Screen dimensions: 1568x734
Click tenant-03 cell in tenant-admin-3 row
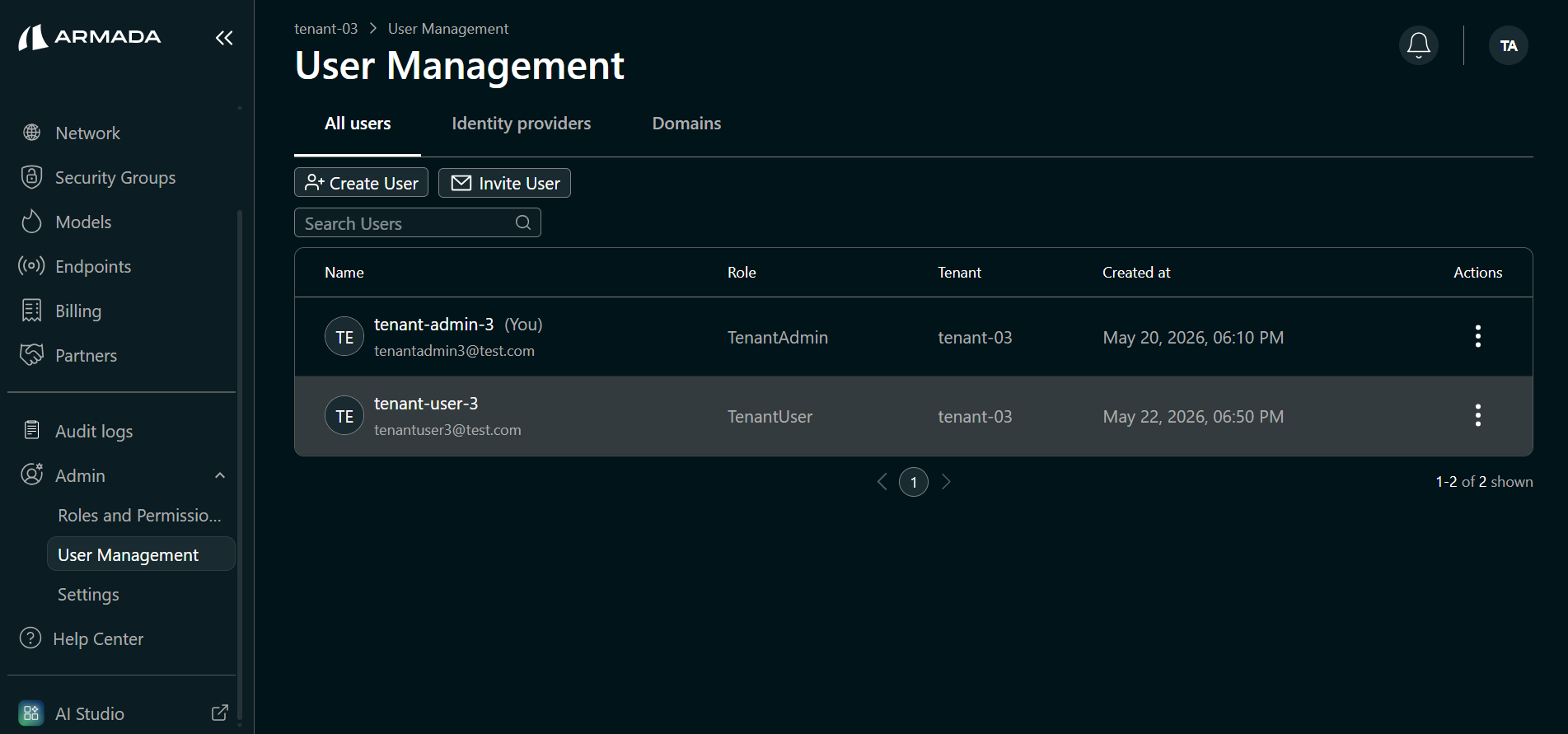[975, 338]
